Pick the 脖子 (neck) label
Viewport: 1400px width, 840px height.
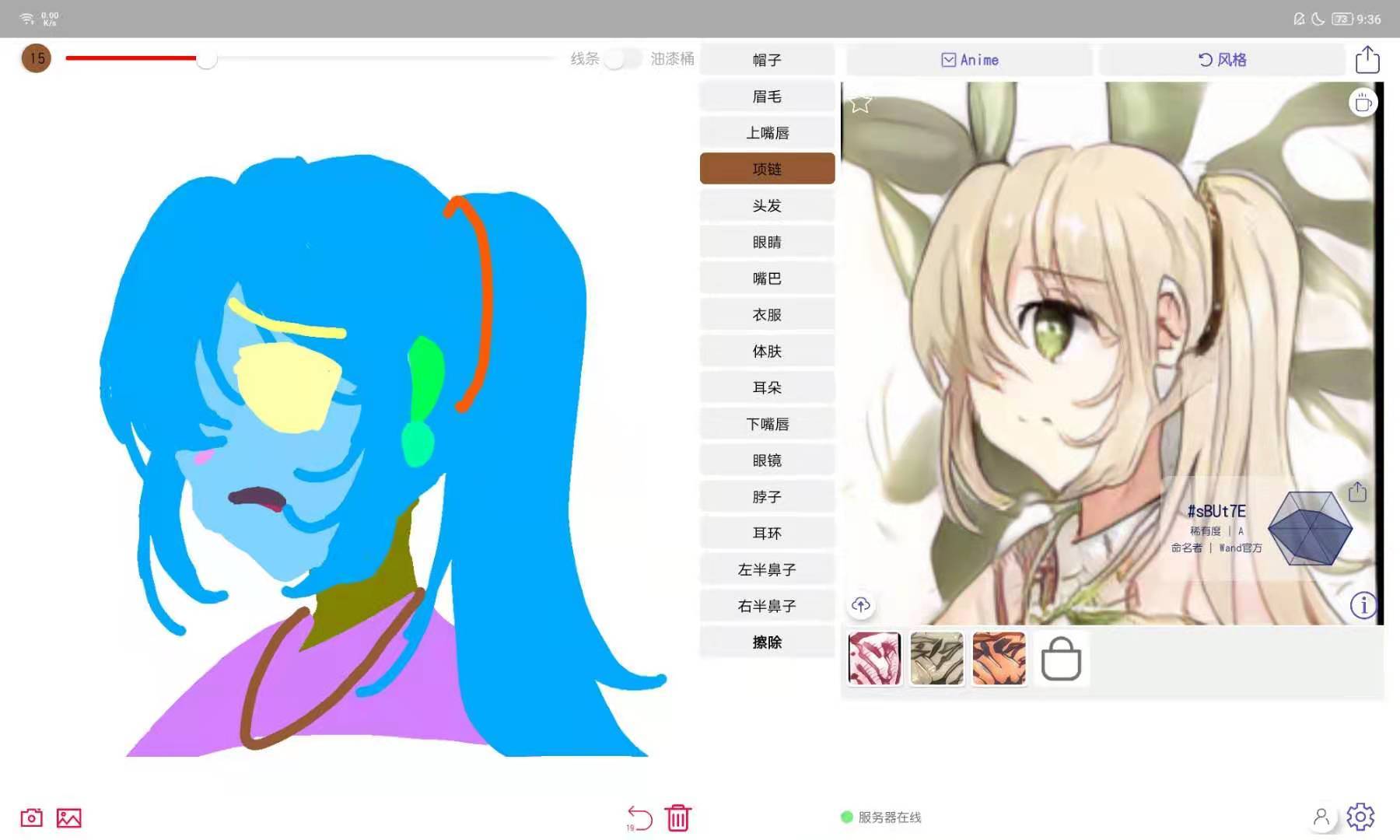click(767, 497)
